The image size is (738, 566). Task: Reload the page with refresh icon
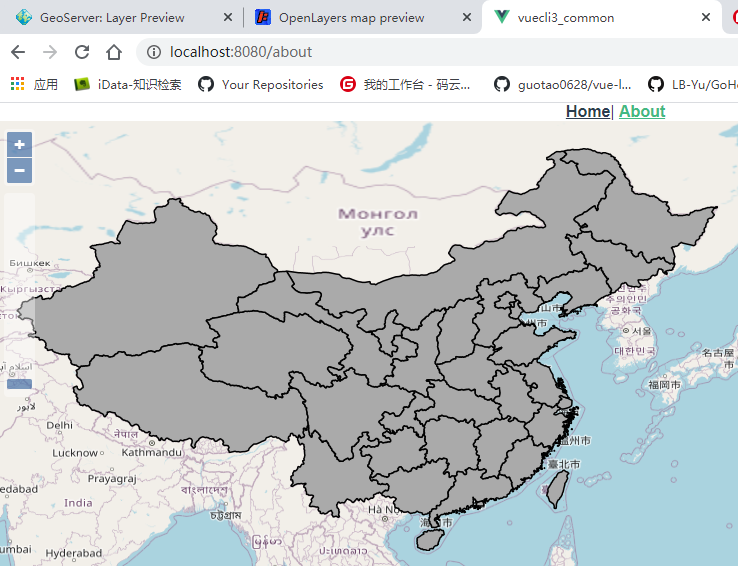click(82, 52)
